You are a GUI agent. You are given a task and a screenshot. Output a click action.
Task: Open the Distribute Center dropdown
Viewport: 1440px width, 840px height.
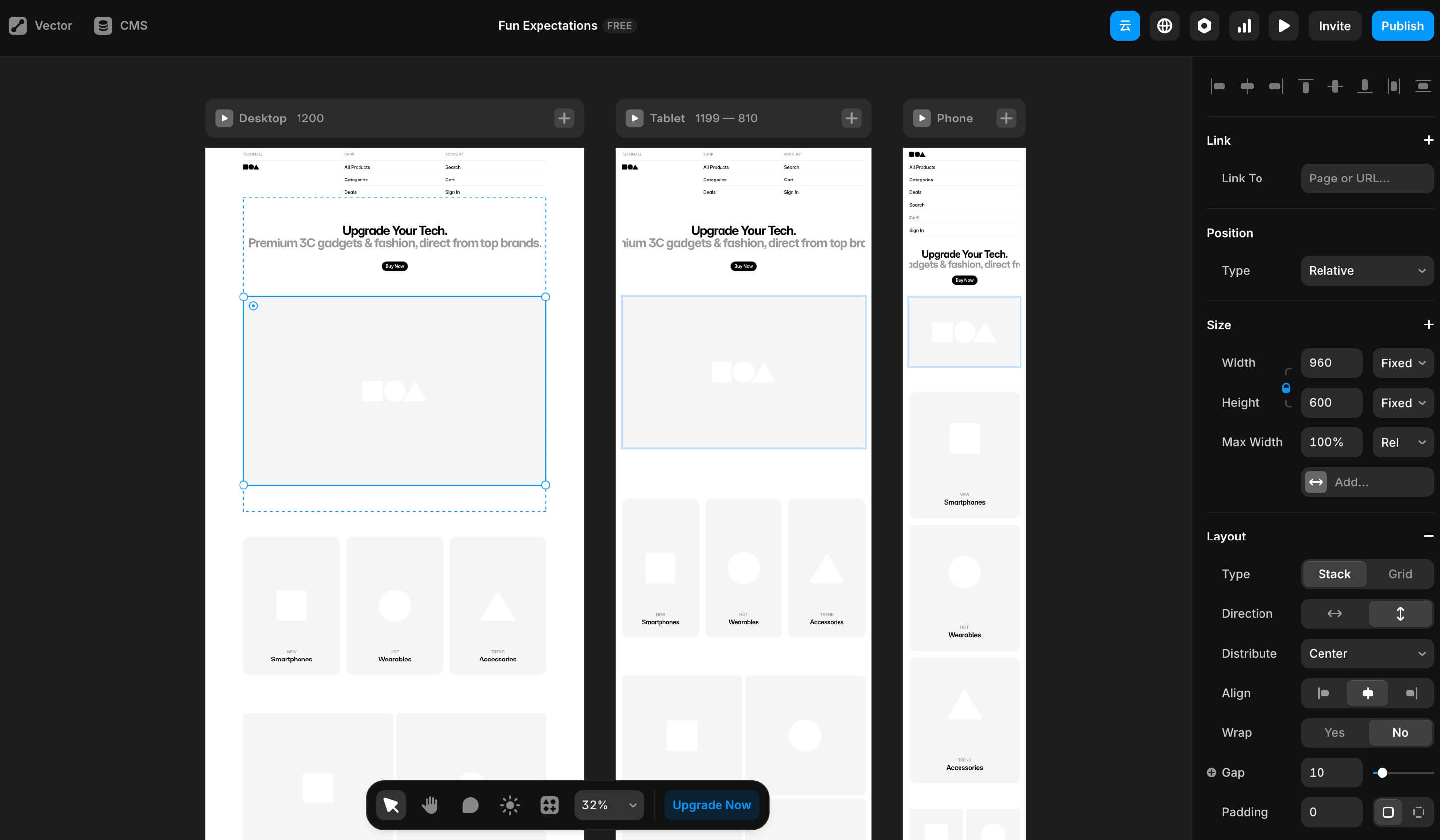(1366, 653)
